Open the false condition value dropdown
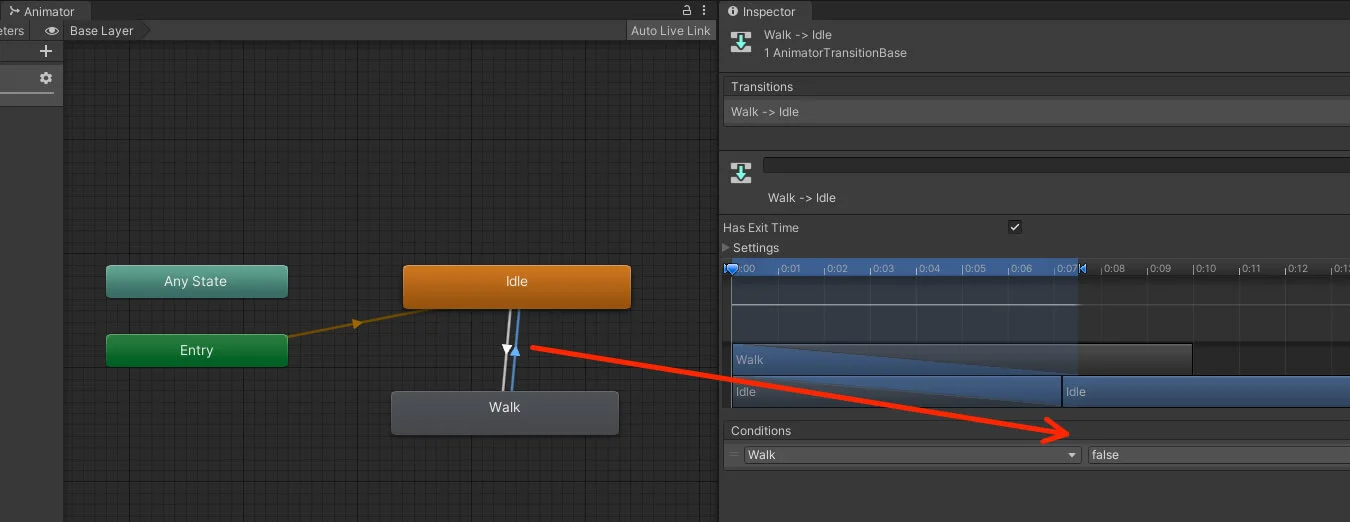1350x522 pixels. pos(1218,455)
